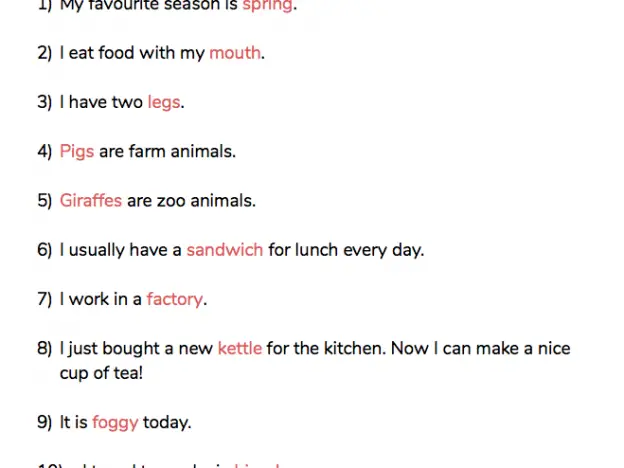Click the phrase 'are farm animals'
The image size is (624, 468).
(x=166, y=152)
